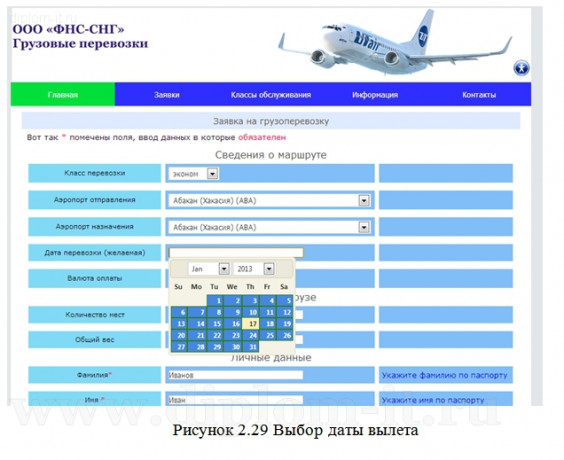This screenshot has width=564, height=460.
Task: Select day 13 in the calendar
Action: tap(180, 324)
